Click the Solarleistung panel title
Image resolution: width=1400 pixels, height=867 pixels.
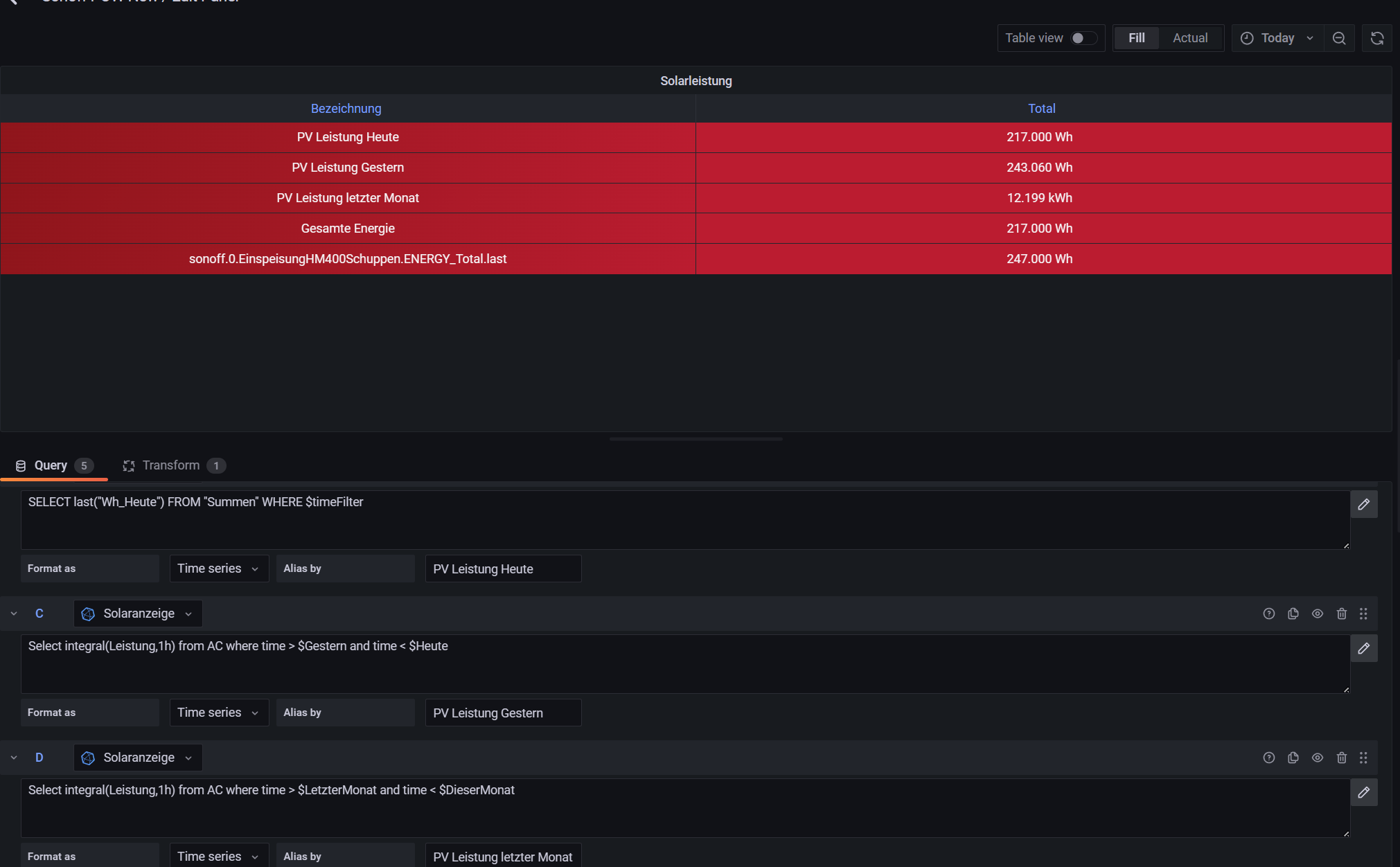click(695, 81)
